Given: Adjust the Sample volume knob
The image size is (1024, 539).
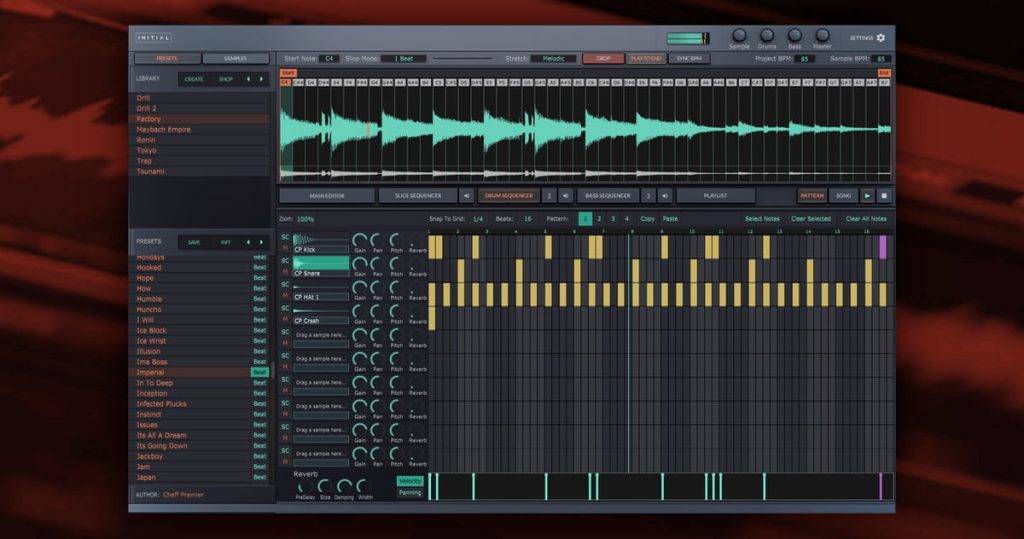Looking at the screenshot, I should click(x=739, y=35).
